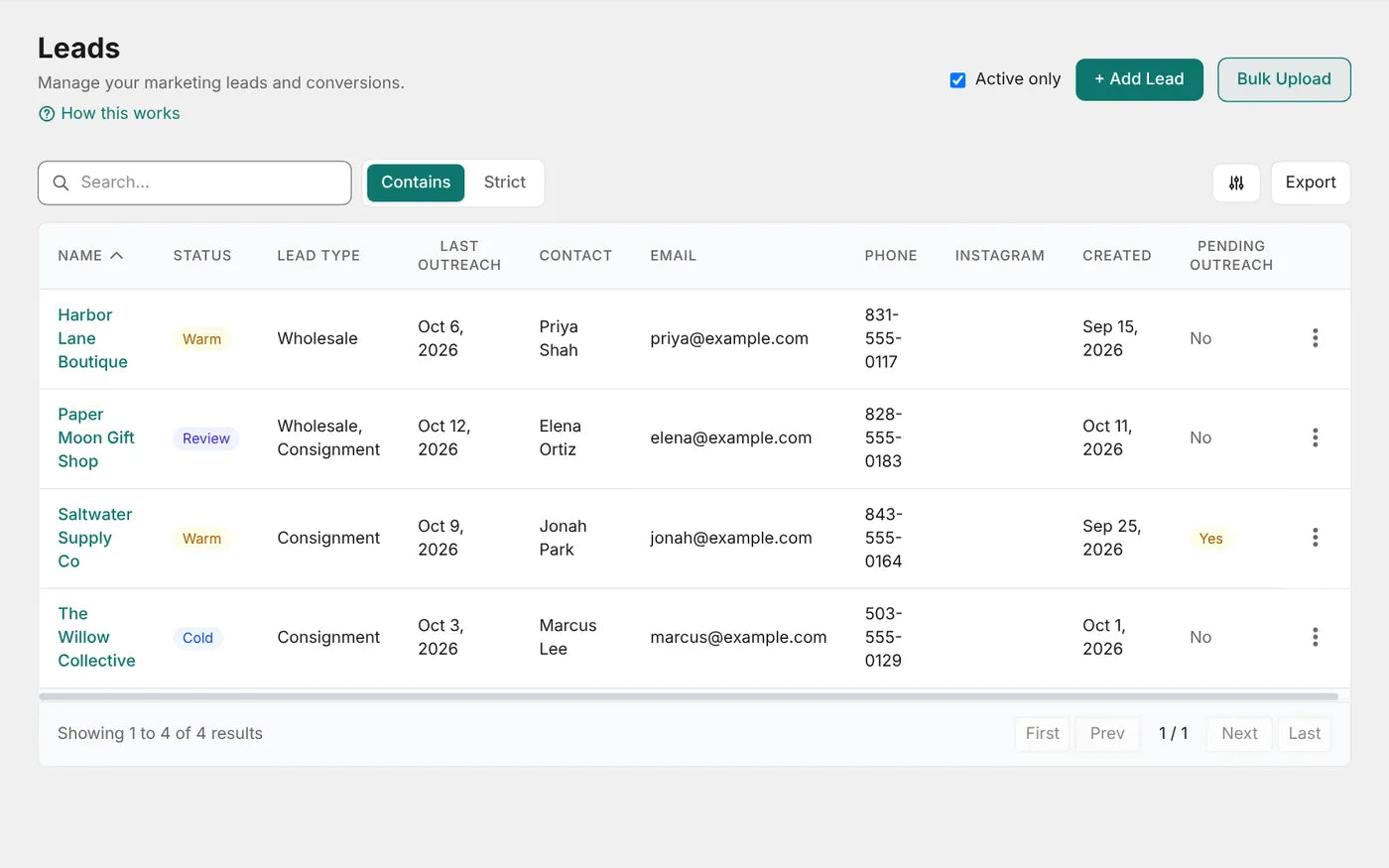
Task: Click the Bulk Upload button
Action: tap(1284, 79)
